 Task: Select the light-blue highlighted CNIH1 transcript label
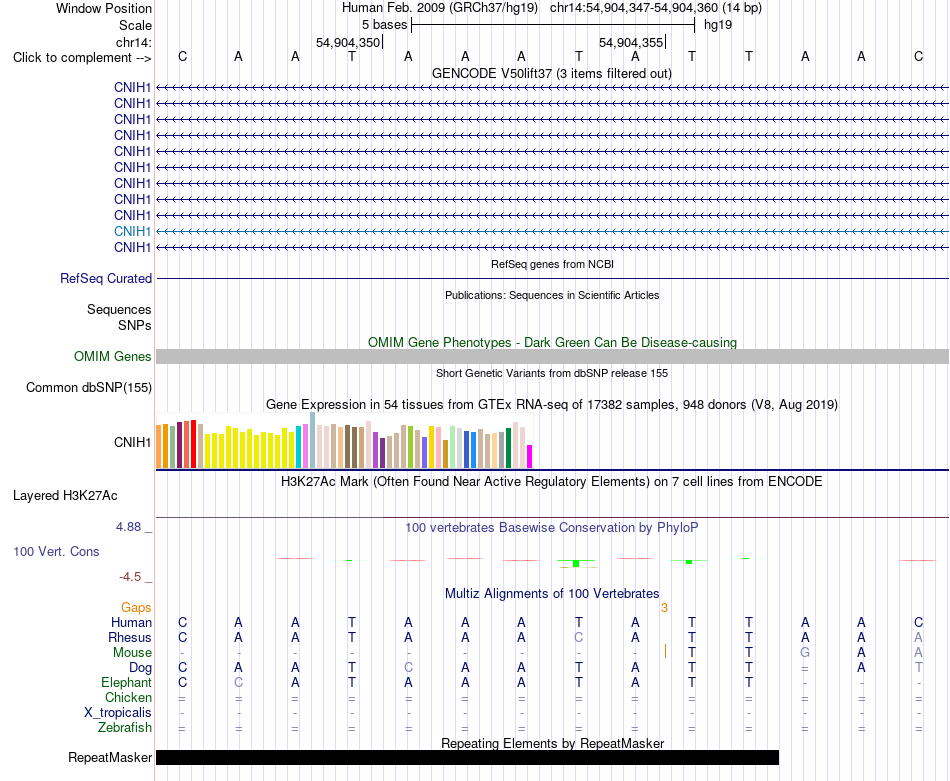pos(132,231)
